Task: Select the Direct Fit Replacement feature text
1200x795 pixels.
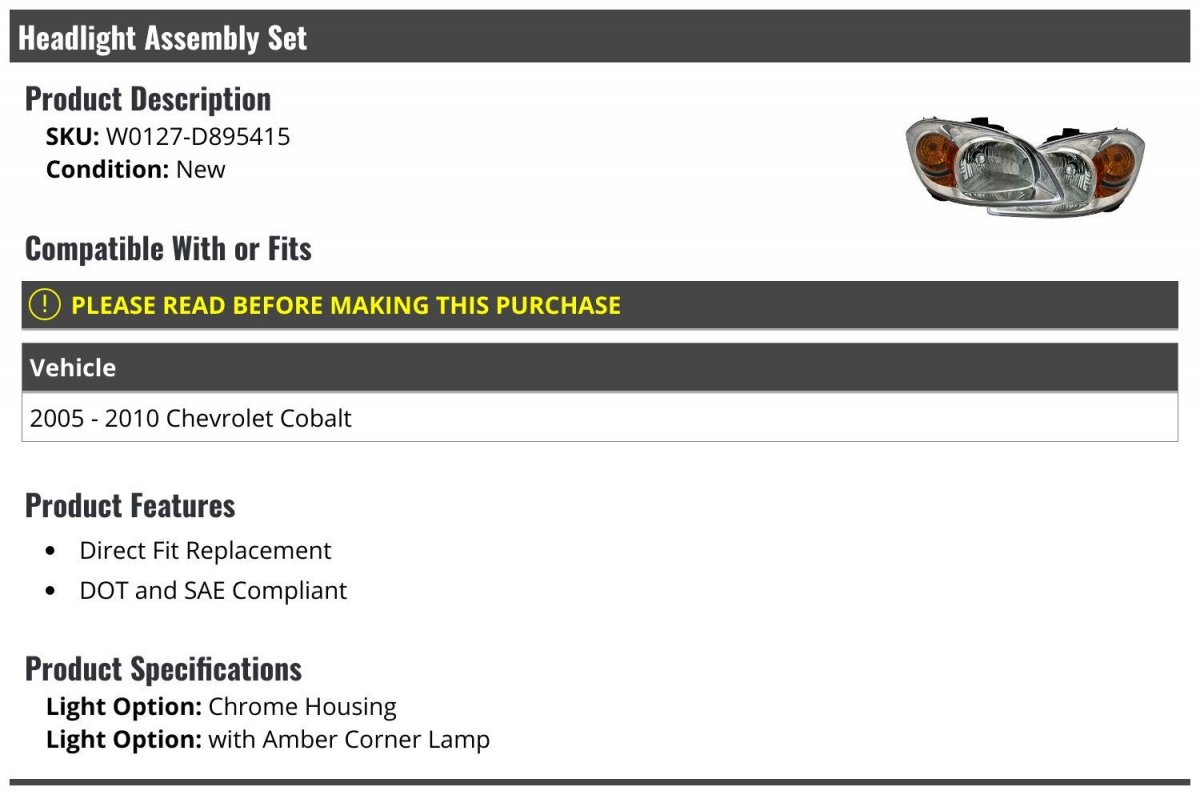Action: click(x=205, y=551)
